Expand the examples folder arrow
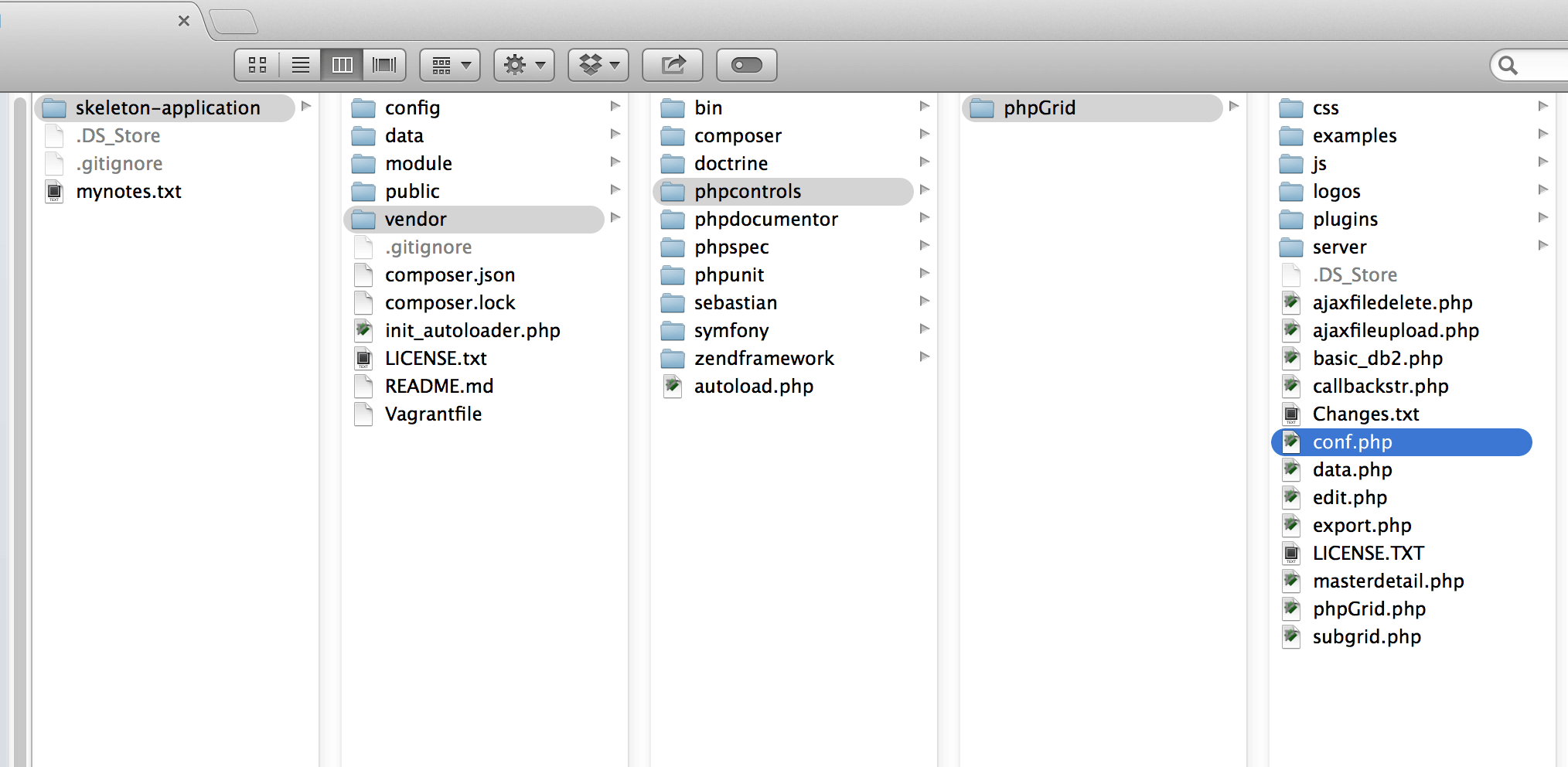This screenshot has width=1568, height=767. 1542,135
